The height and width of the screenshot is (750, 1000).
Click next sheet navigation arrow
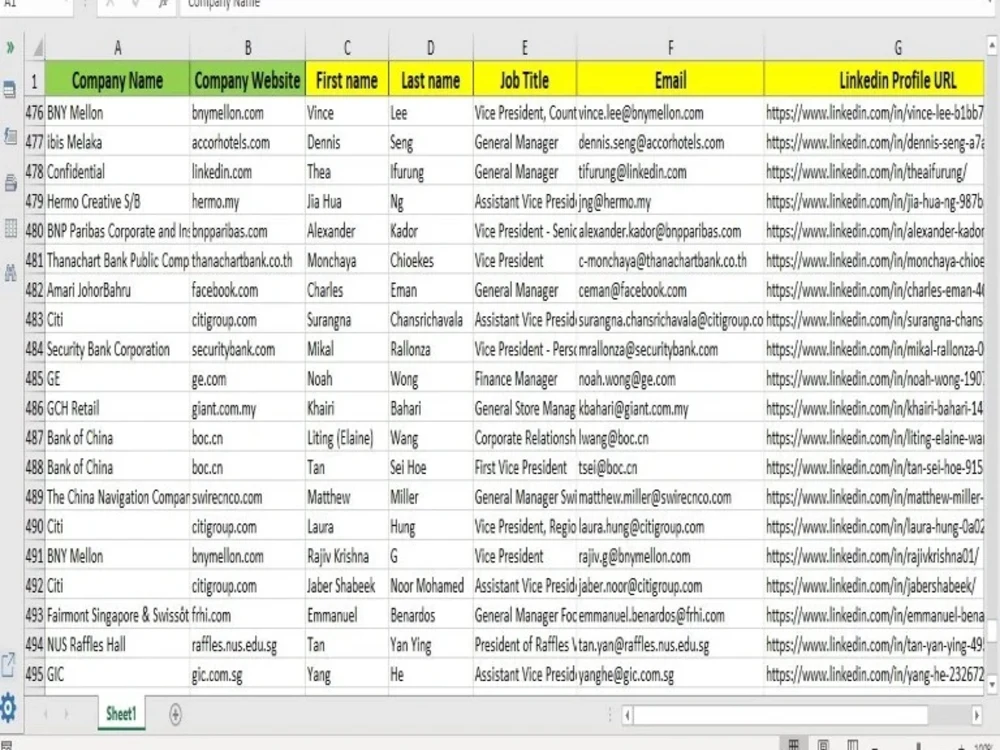pos(66,714)
